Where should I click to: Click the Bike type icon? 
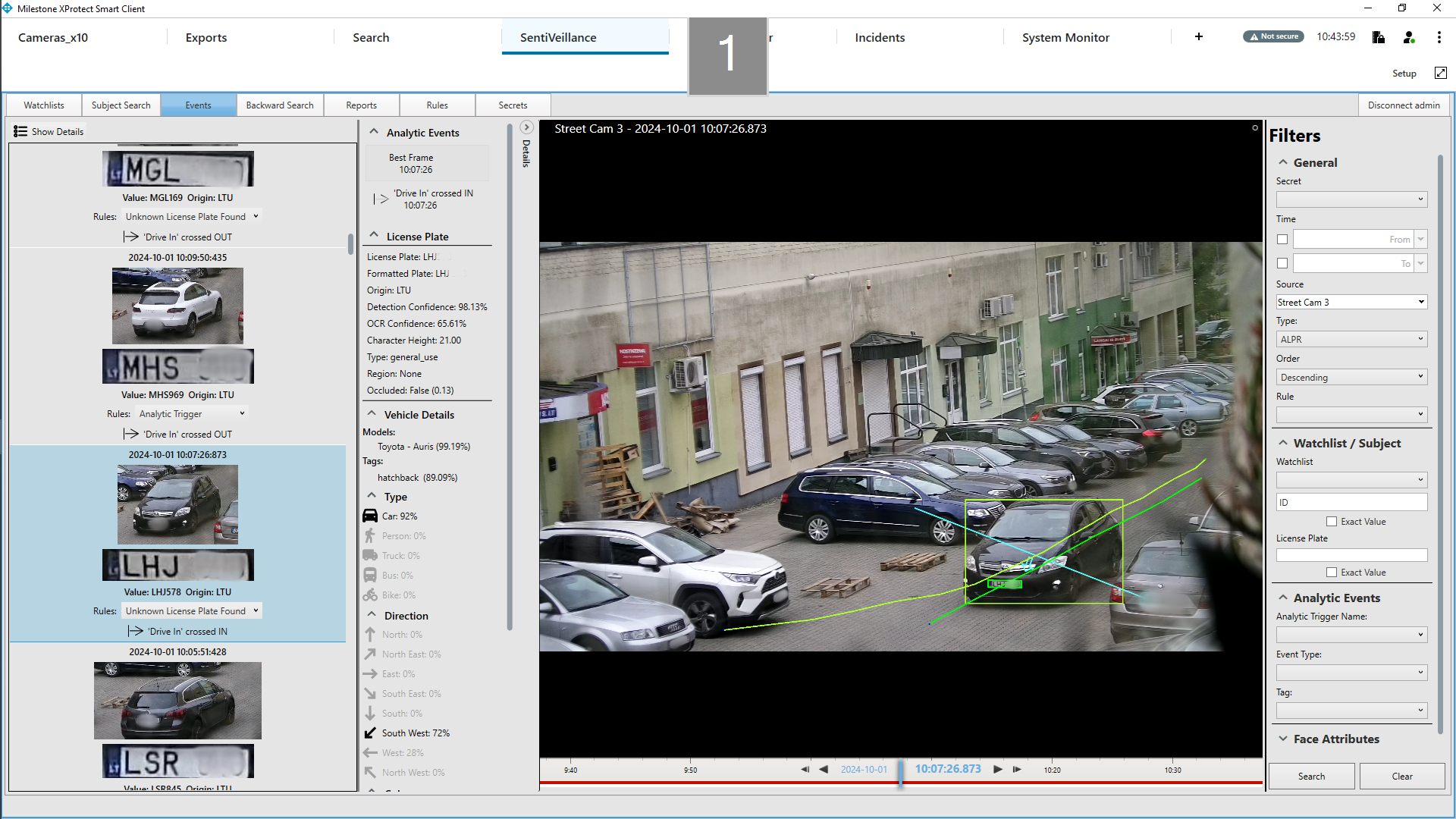pos(370,595)
